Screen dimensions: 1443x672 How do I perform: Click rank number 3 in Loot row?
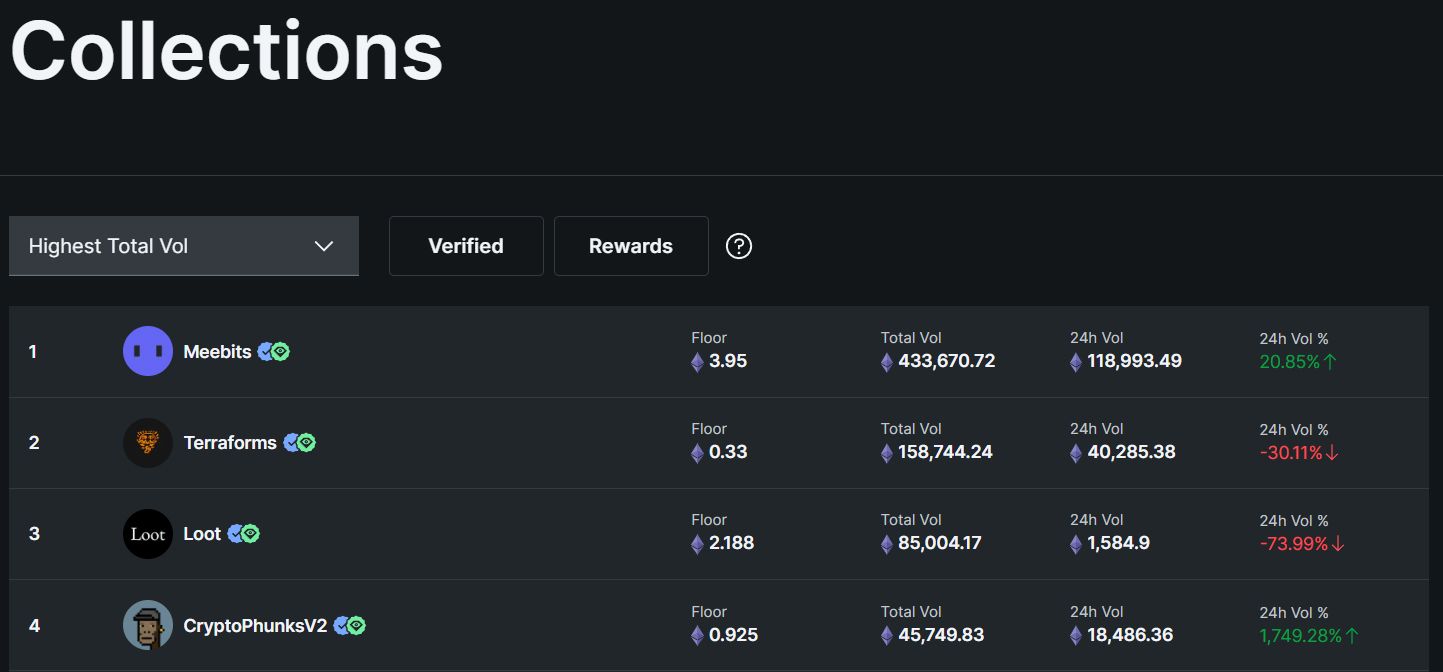tap(34, 534)
